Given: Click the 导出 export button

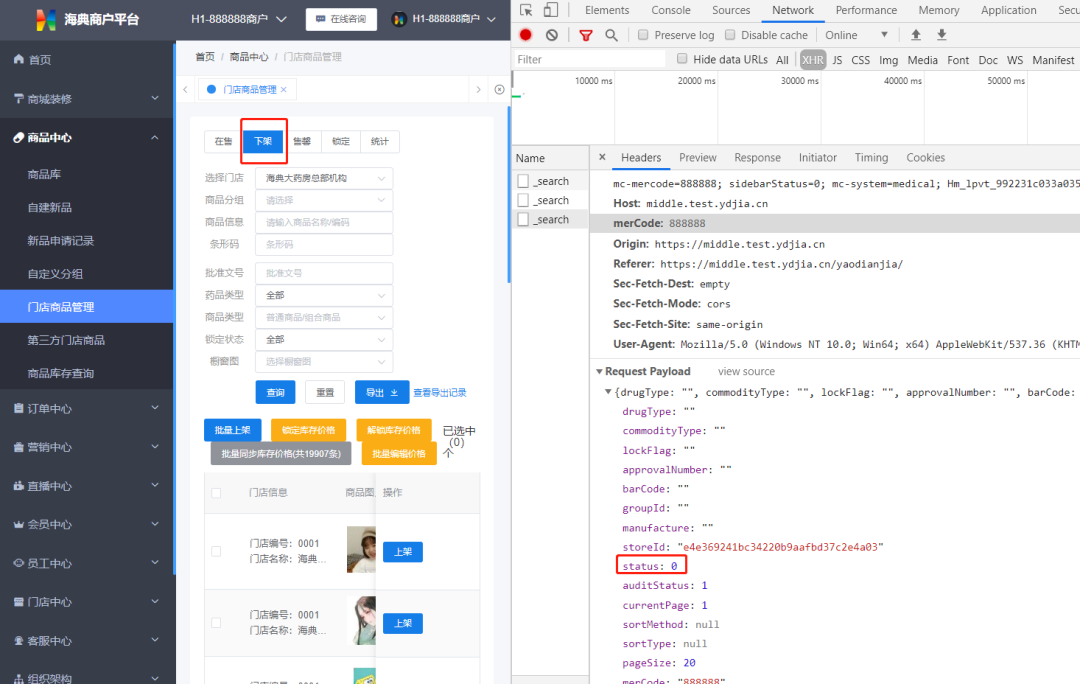Looking at the screenshot, I should coord(382,392).
